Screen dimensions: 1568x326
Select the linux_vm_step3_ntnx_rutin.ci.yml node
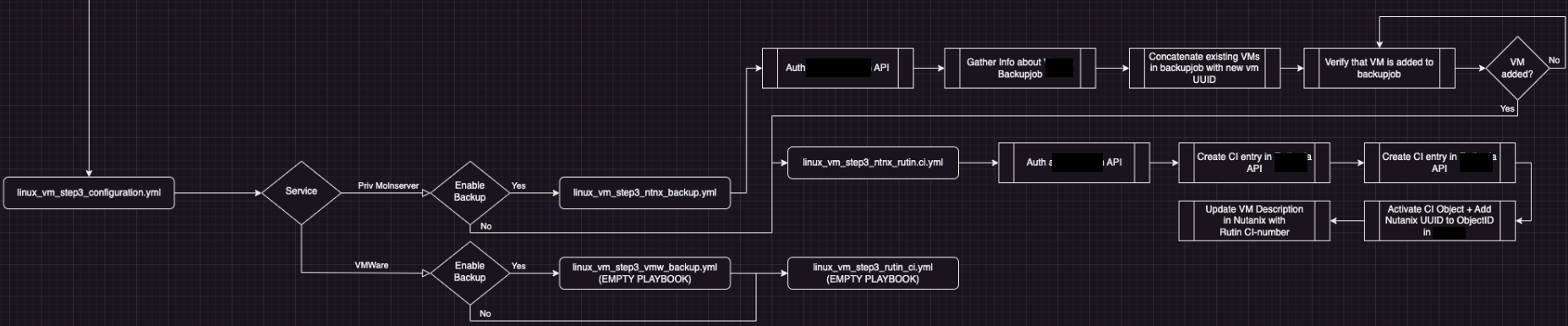point(873,163)
